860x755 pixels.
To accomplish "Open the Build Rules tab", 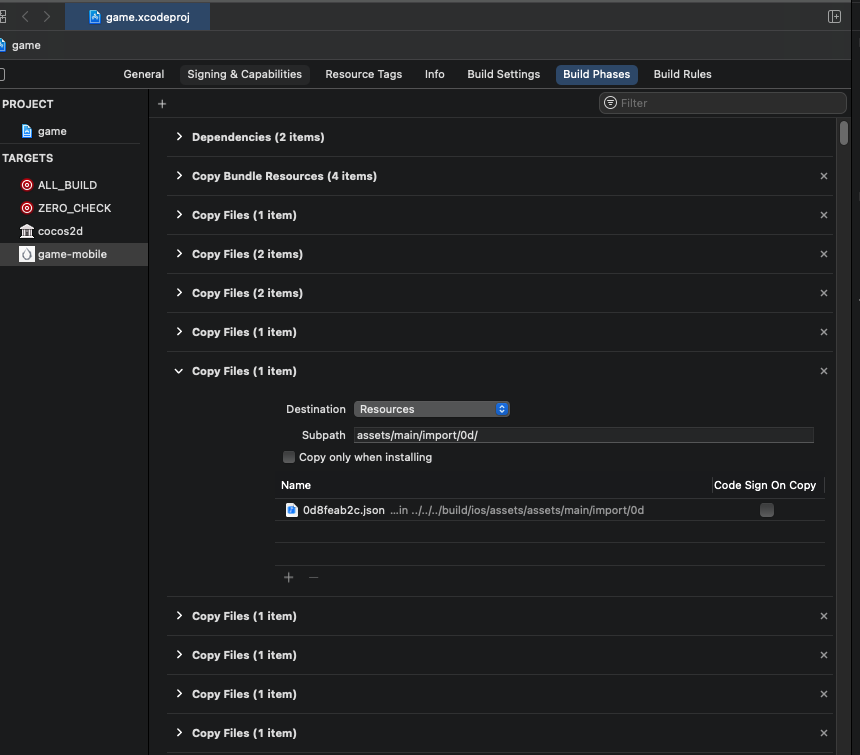I will click(x=682, y=74).
